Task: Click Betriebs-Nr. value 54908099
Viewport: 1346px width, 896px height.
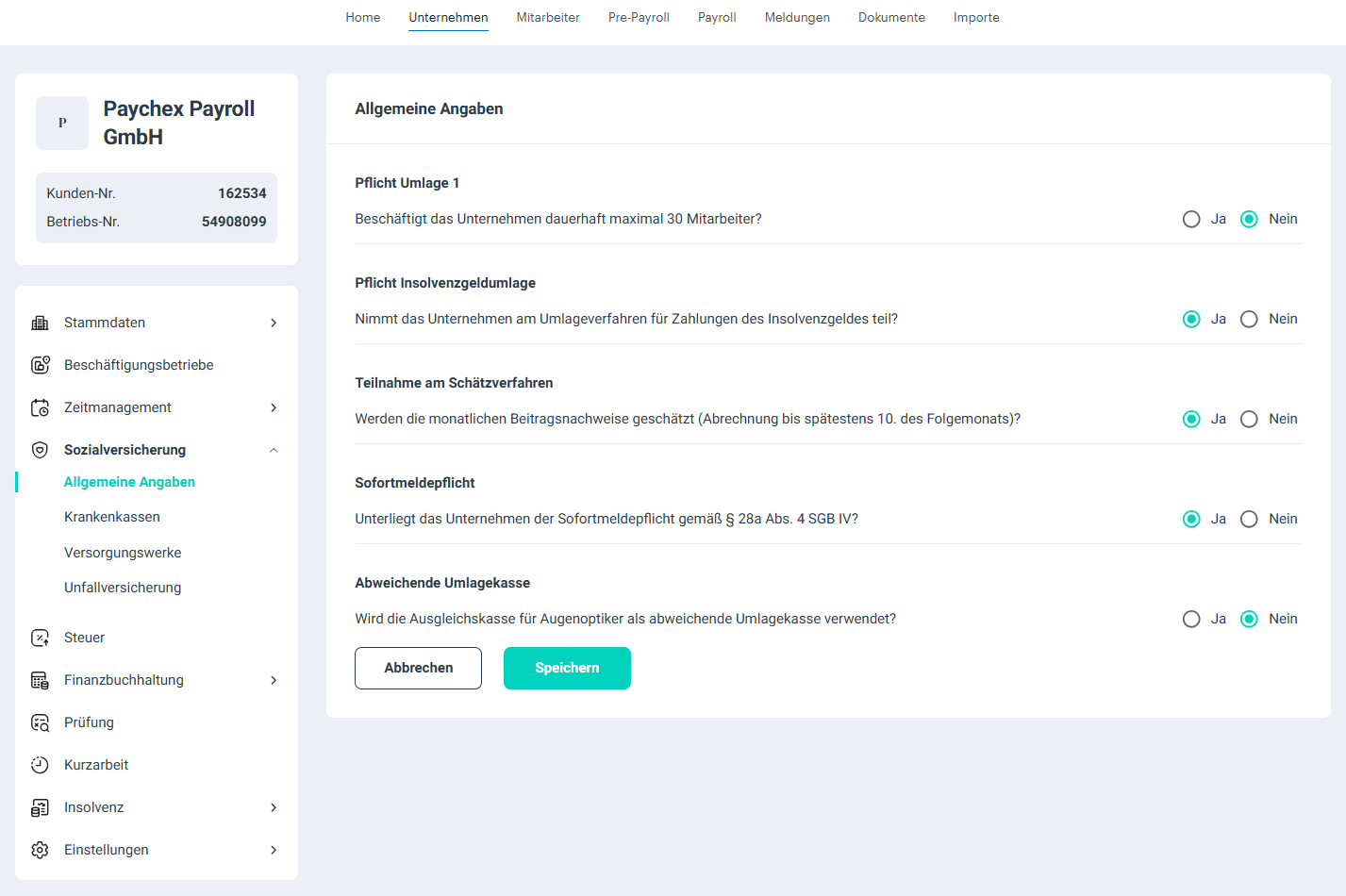Action: pos(234,222)
